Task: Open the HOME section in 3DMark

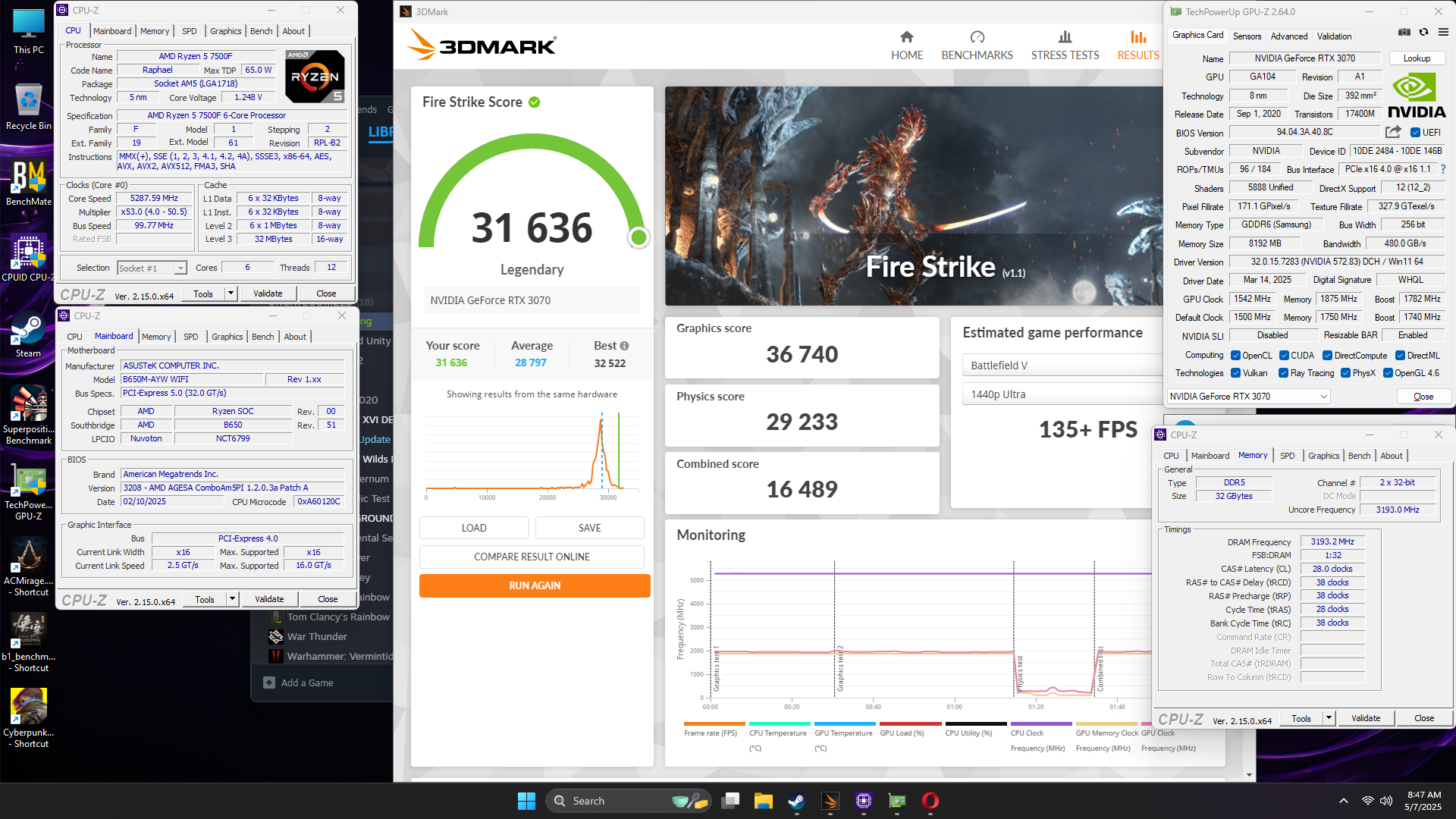Action: click(907, 45)
